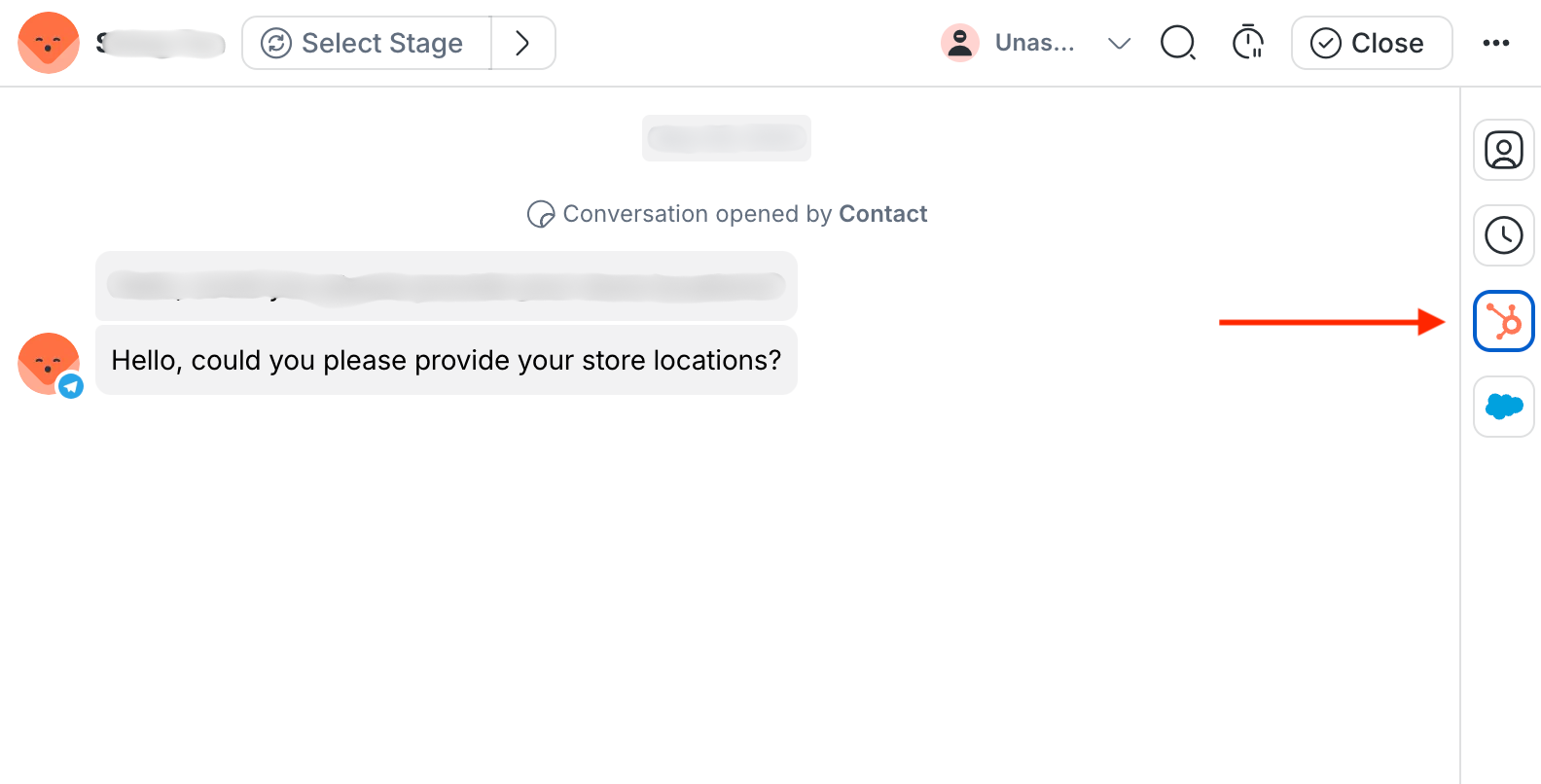Click the Telegram channel badge on avatar

[71, 386]
